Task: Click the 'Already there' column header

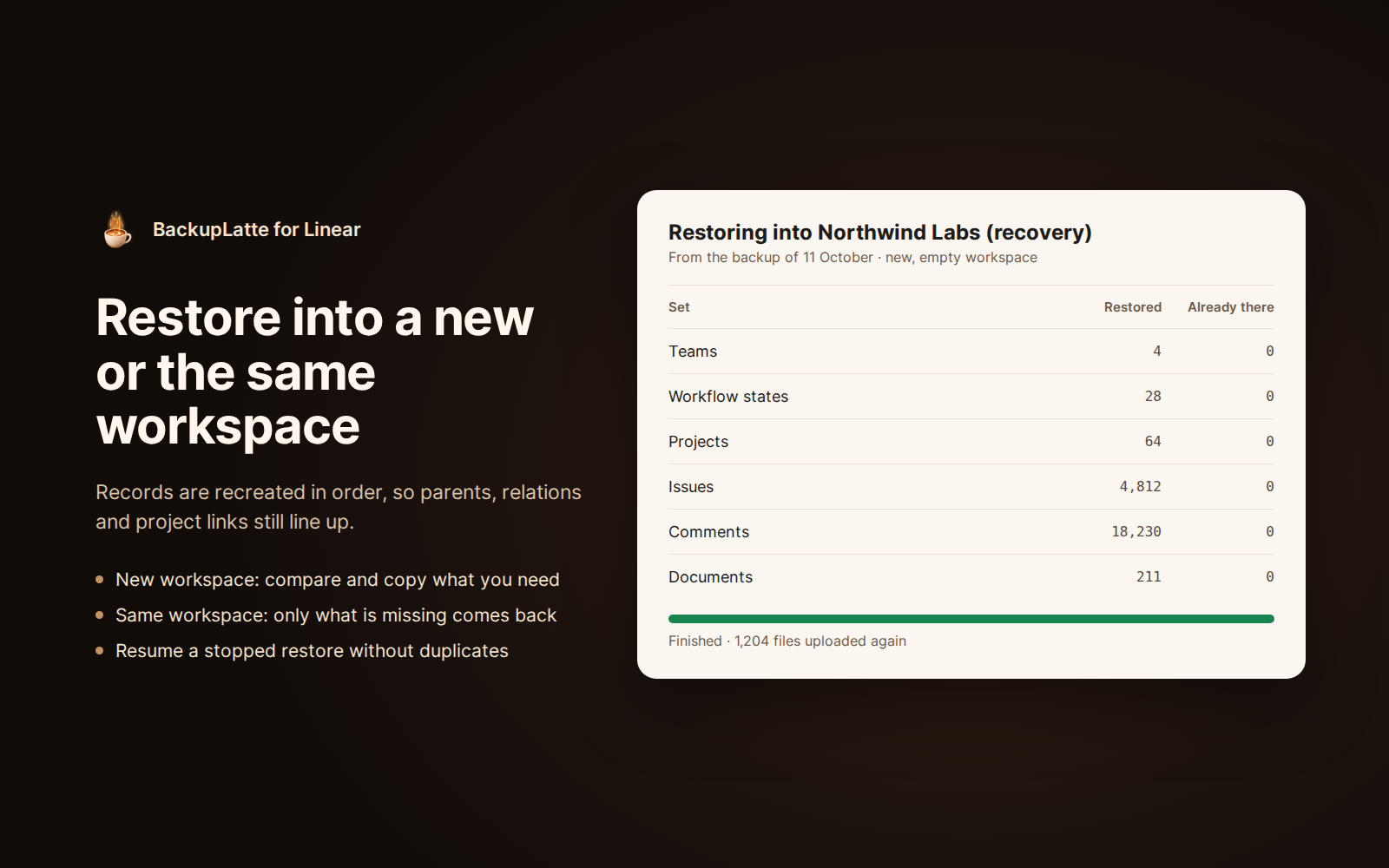Action: 1231,307
